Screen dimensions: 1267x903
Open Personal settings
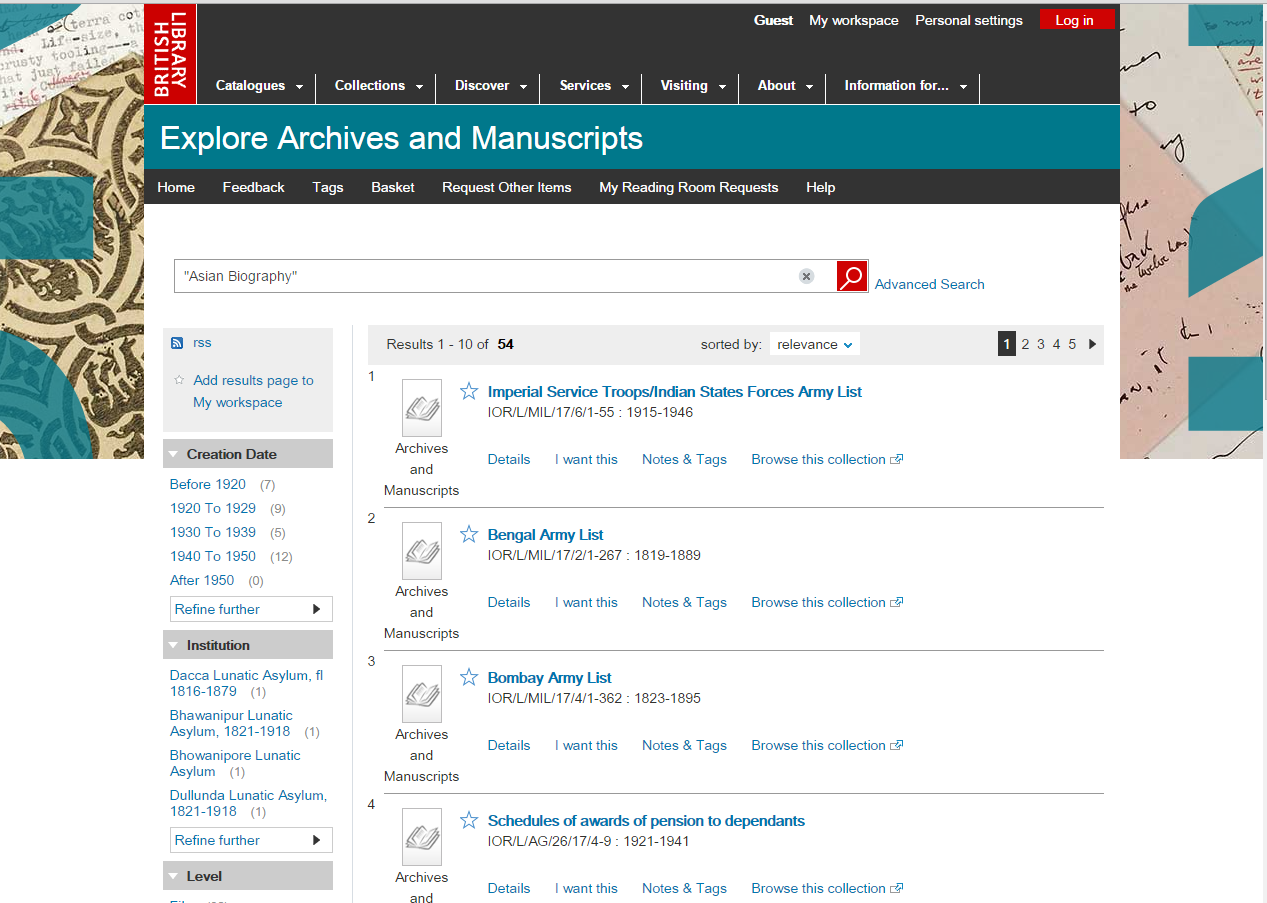click(969, 20)
